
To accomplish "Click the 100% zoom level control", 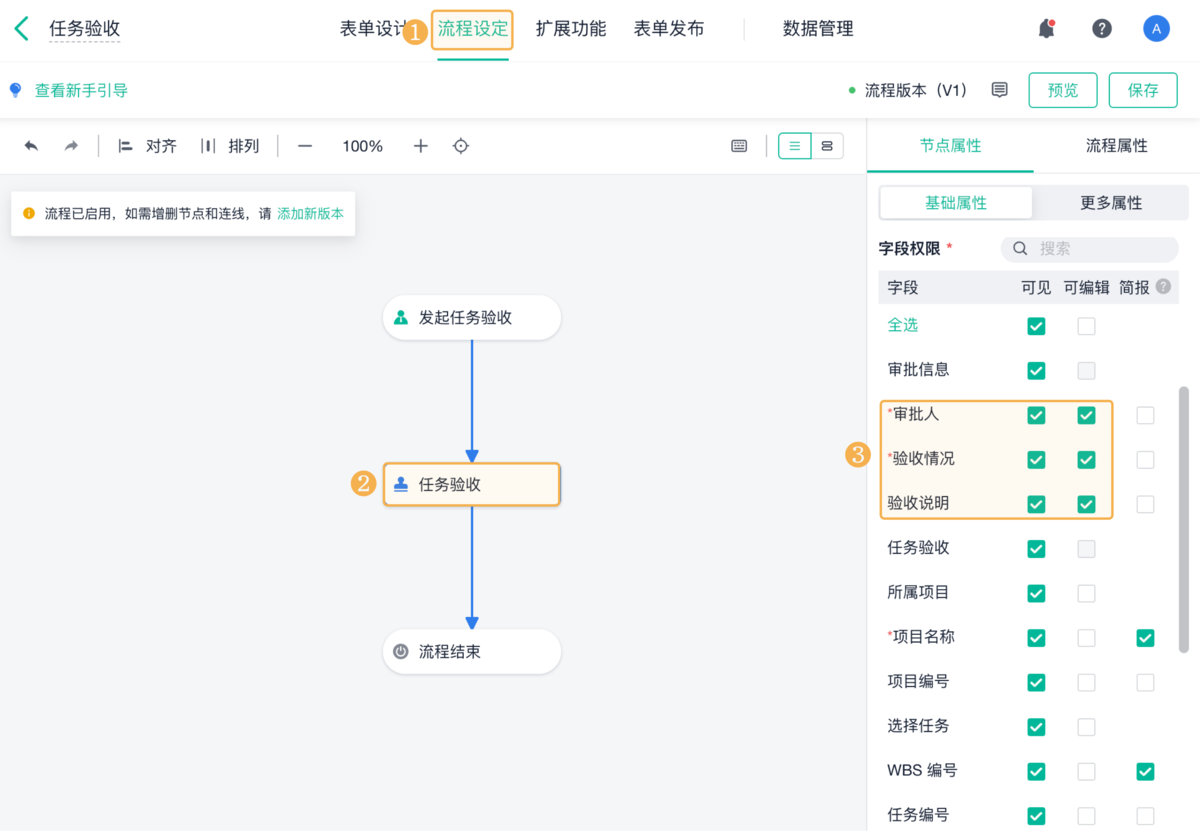I will click(362, 145).
